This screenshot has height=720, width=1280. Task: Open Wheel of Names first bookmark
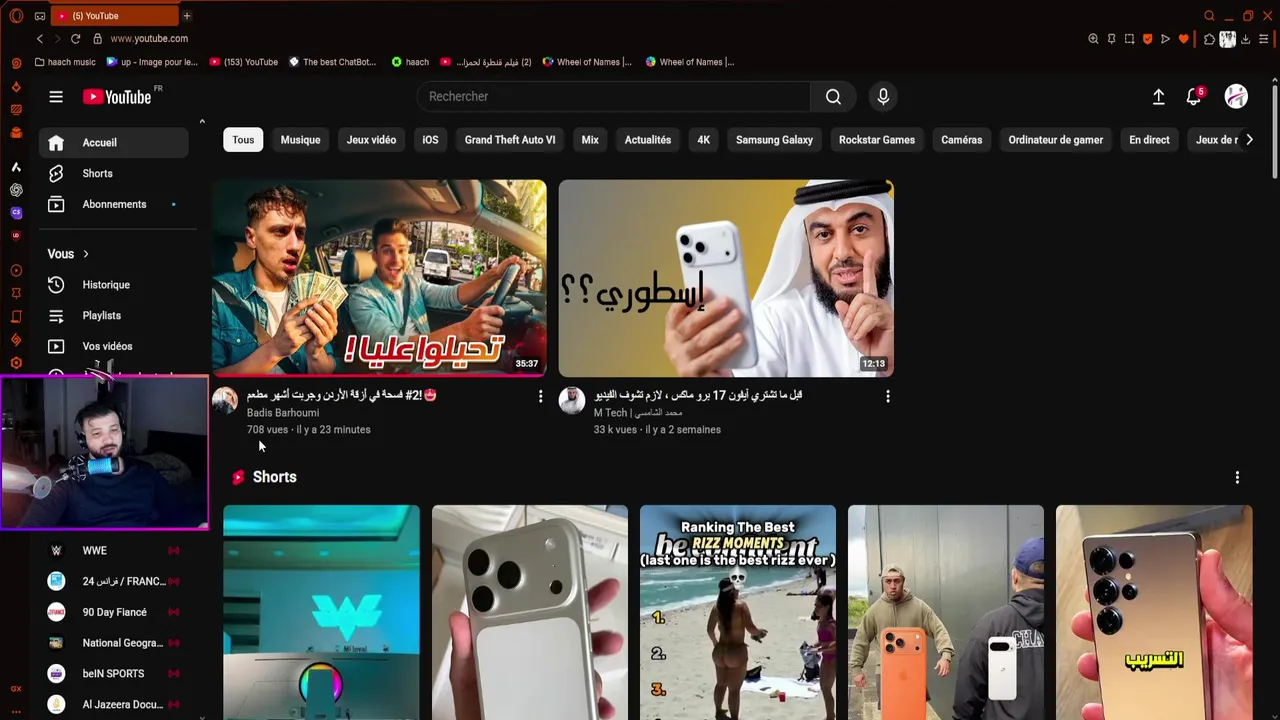pos(587,62)
